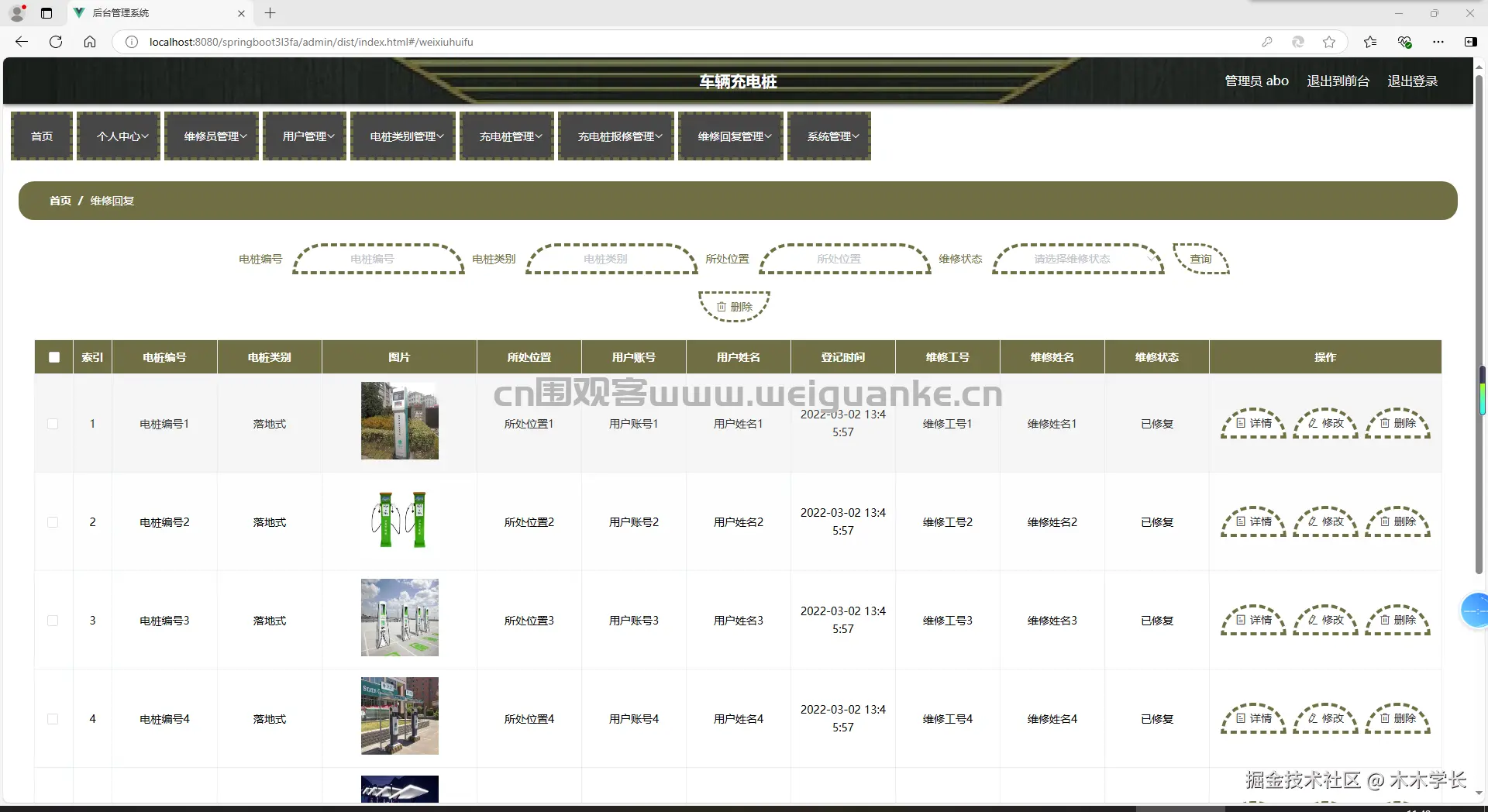1488x812 pixels.
Task: View site information icon in address bar
Action: pyautogui.click(x=132, y=42)
